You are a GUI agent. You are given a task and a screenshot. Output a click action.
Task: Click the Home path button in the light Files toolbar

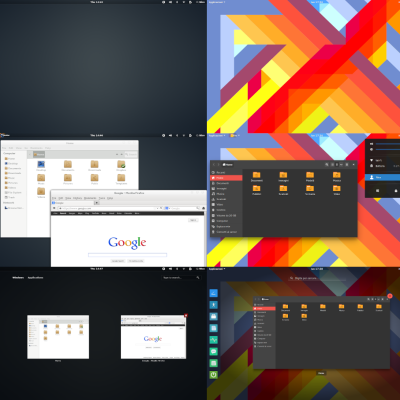[x=39, y=154]
